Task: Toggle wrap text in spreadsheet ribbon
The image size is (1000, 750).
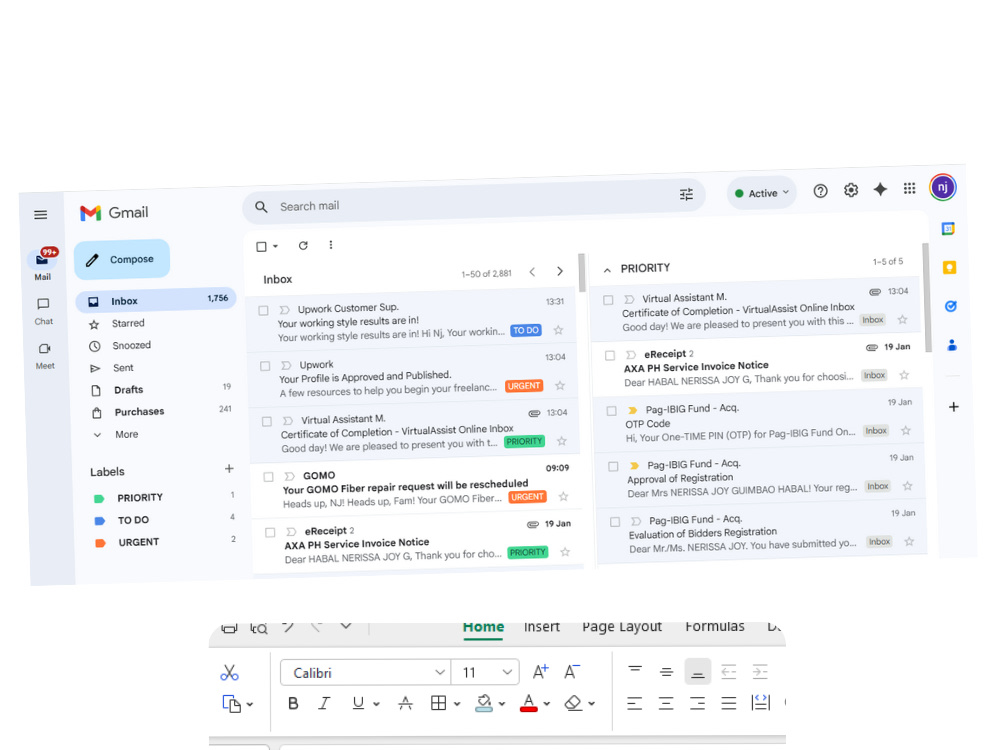Action: point(761,702)
